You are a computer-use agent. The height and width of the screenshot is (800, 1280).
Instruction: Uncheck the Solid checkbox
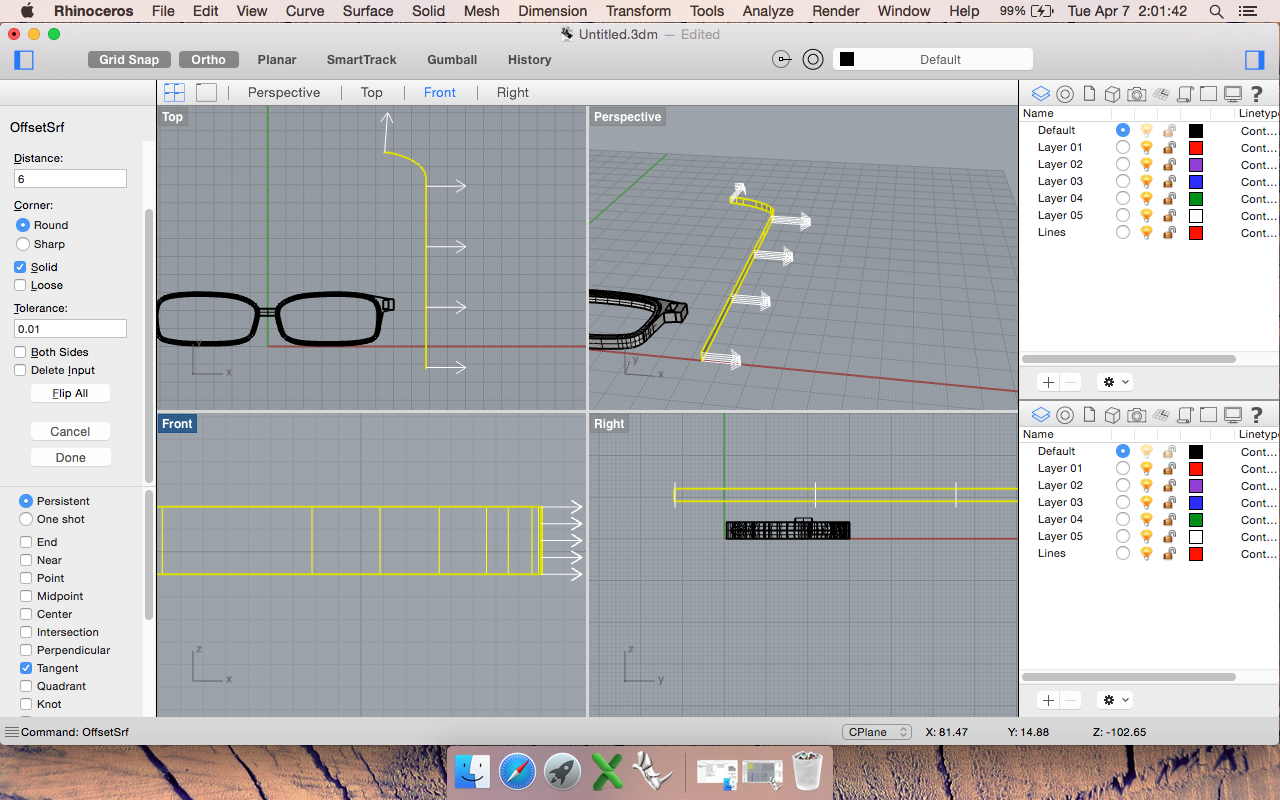[20, 267]
